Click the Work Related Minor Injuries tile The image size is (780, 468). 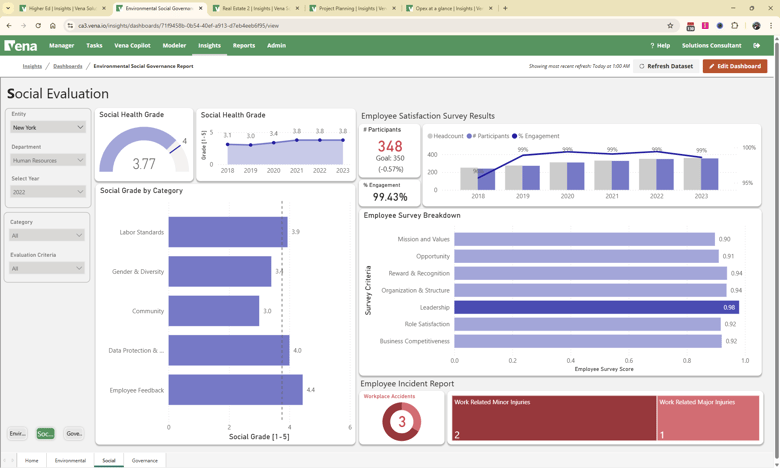click(553, 418)
